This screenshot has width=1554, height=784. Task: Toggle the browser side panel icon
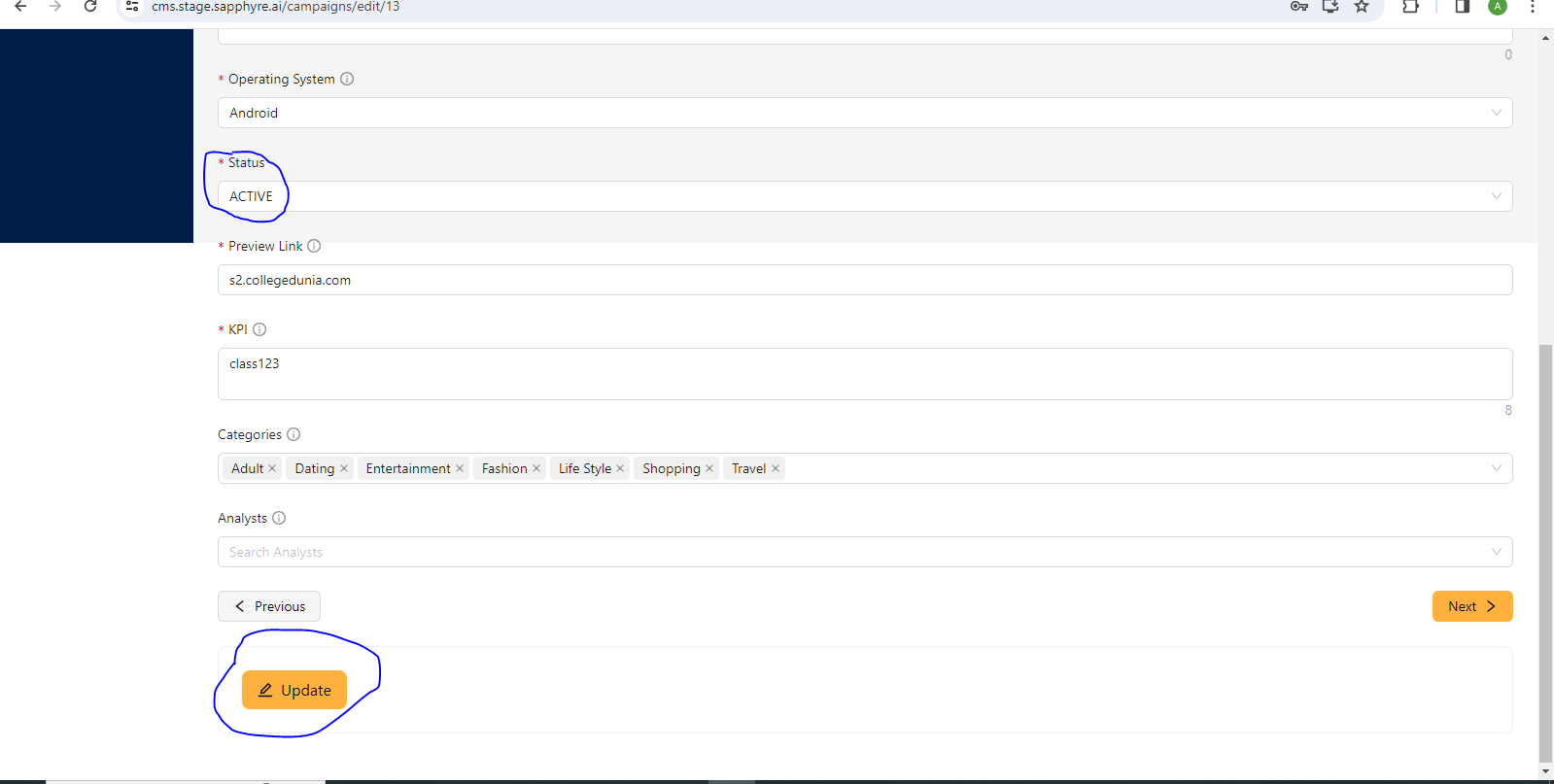(1462, 6)
